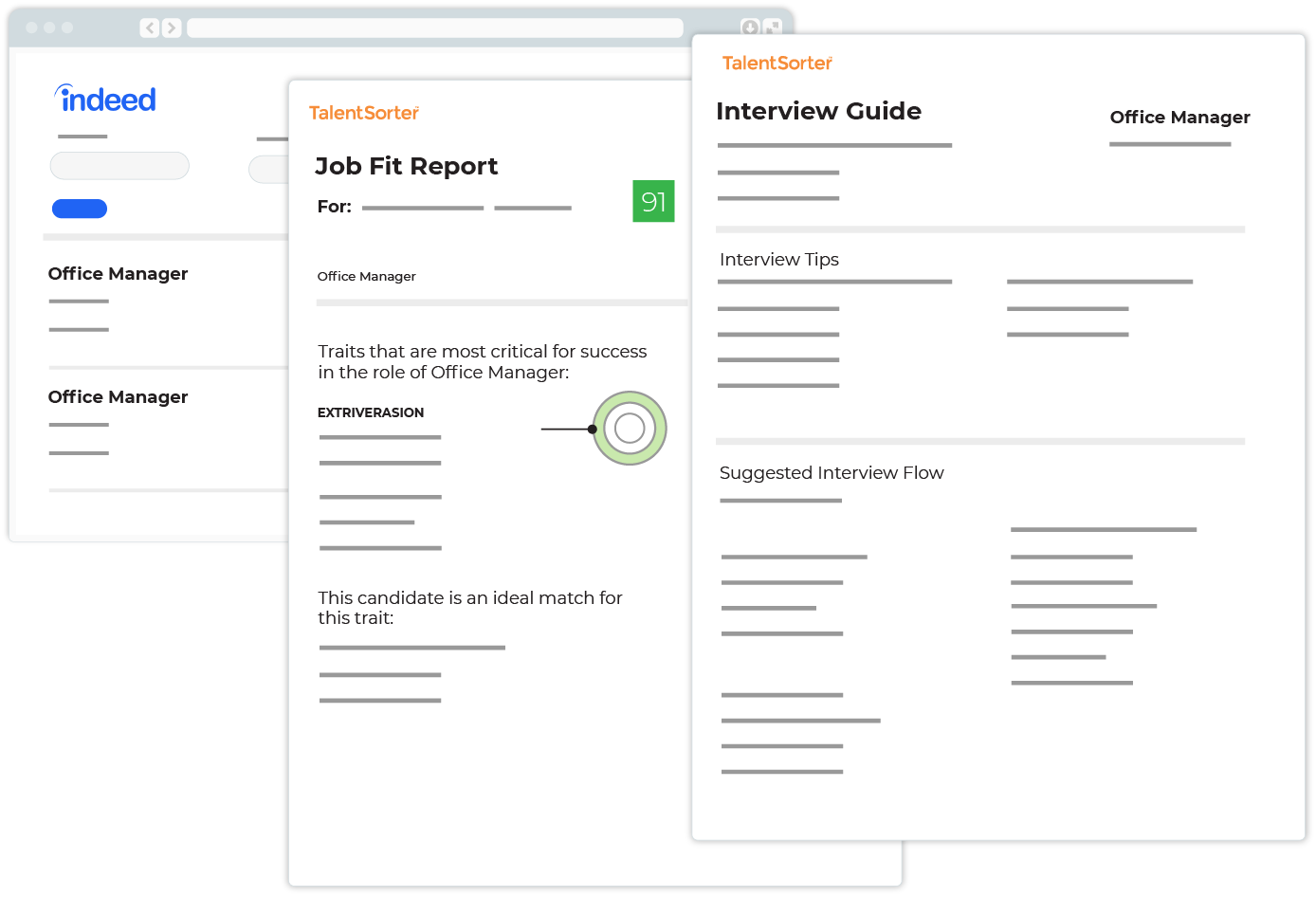This screenshot has height=897, width=1316.
Task: Click "Office Manager" in the Interview Guide header
Action: [x=1180, y=118]
